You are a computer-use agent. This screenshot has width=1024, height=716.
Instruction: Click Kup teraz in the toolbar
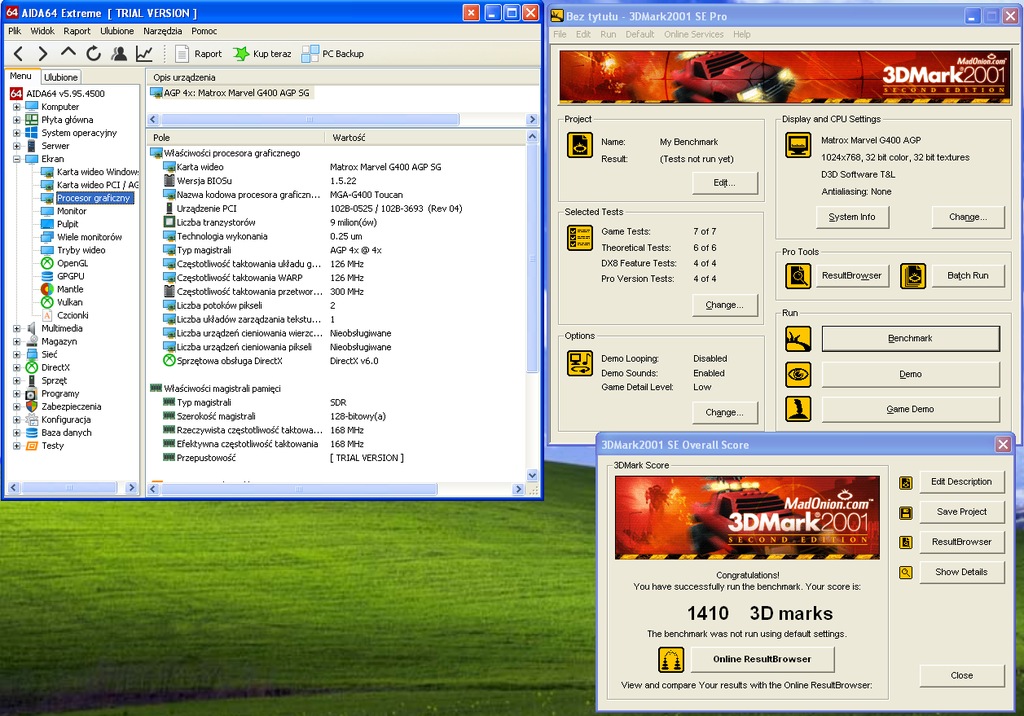263,54
